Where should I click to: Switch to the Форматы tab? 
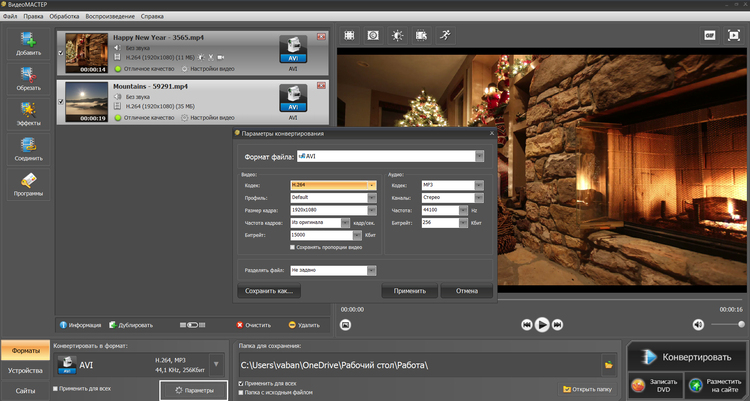[25, 351]
